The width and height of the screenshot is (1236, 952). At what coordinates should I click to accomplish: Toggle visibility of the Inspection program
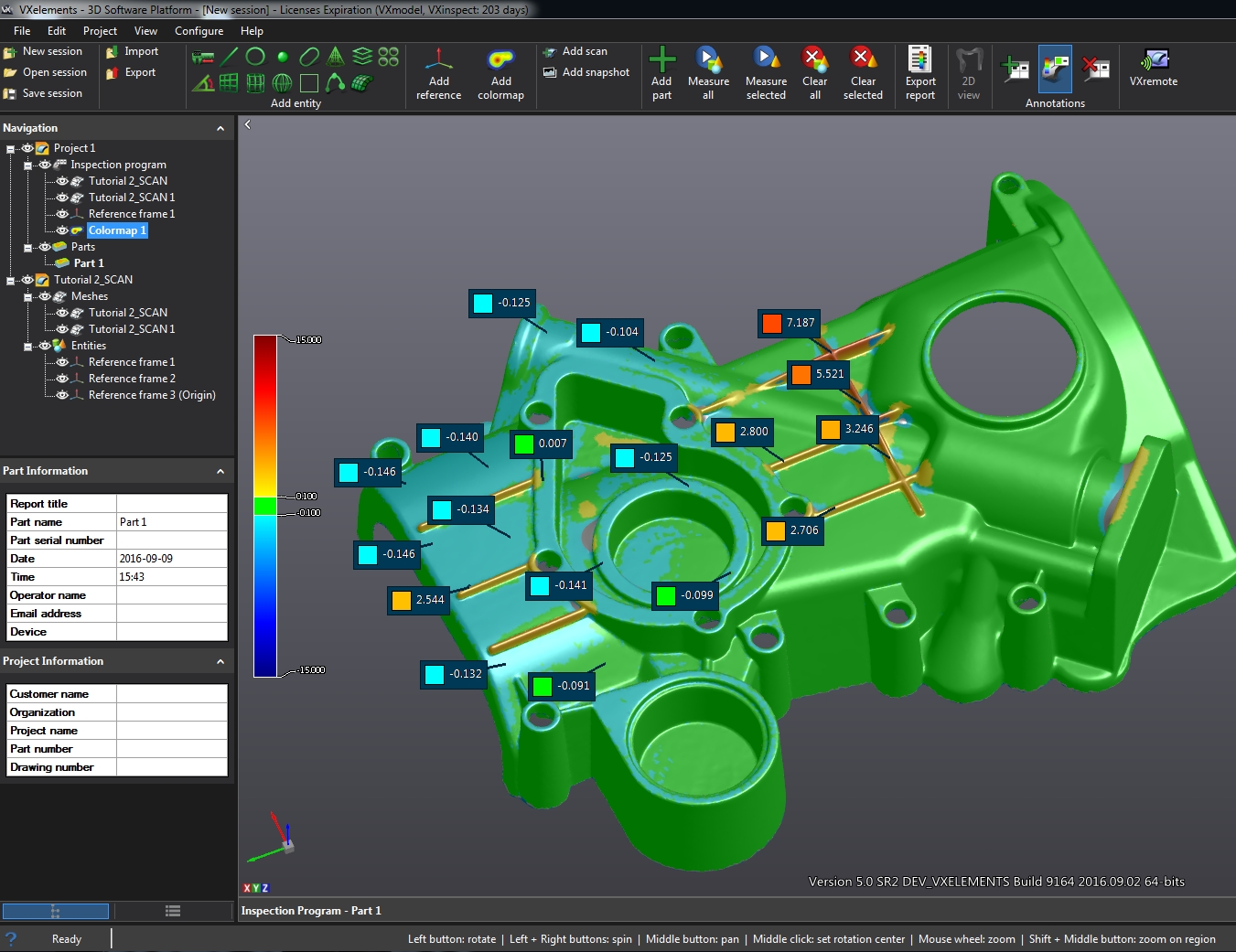pyautogui.click(x=44, y=165)
